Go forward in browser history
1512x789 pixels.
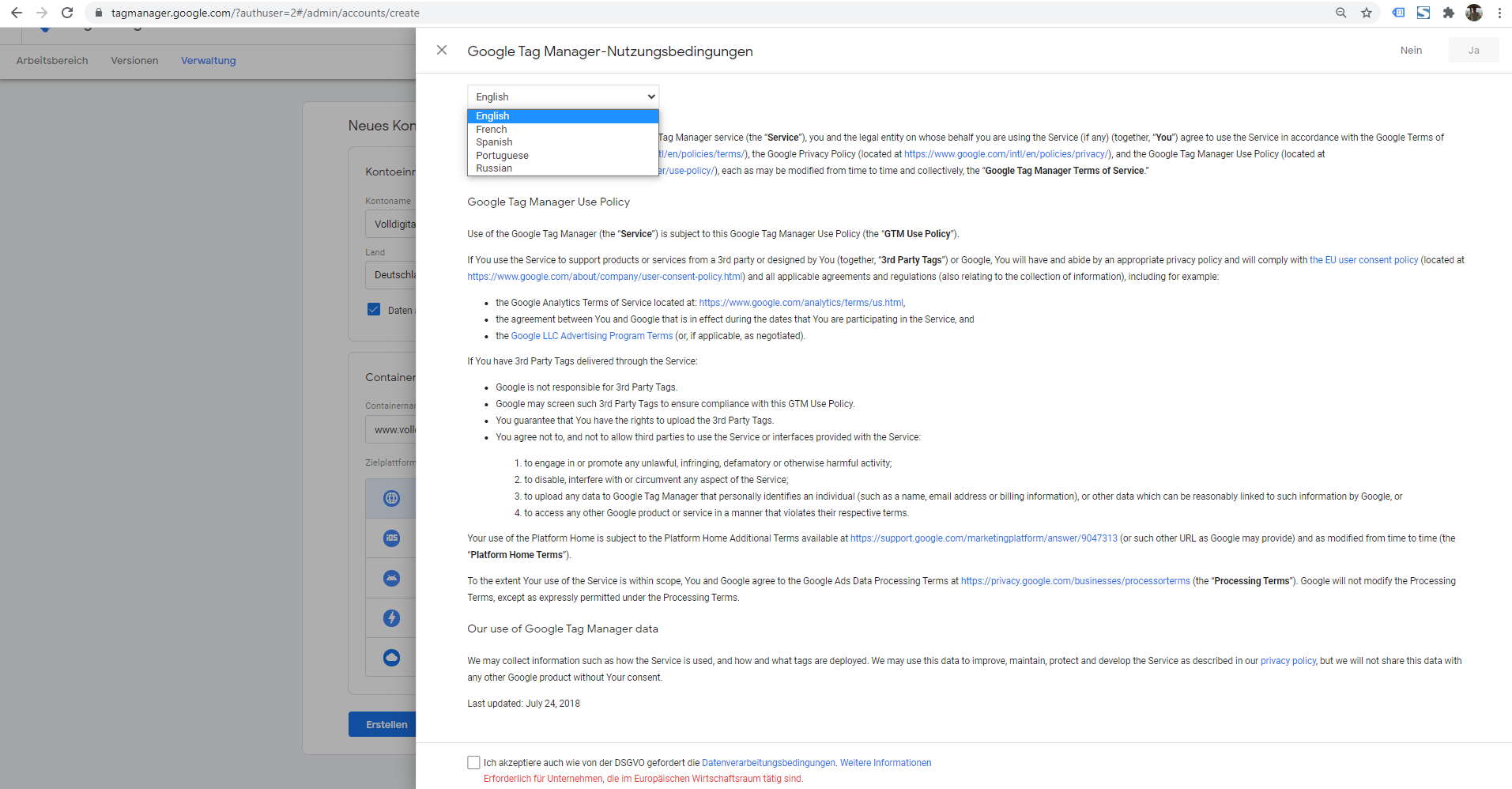[x=42, y=13]
